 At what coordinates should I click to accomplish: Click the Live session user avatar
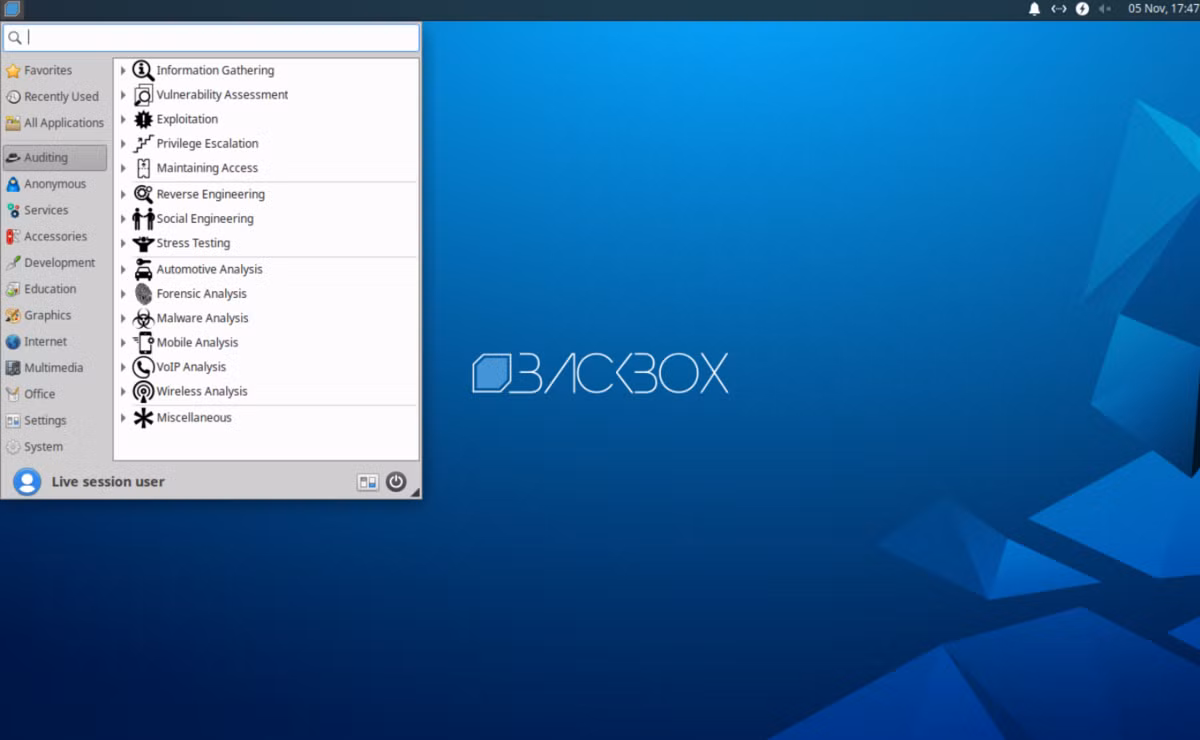pyautogui.click(x=27, y=482)
